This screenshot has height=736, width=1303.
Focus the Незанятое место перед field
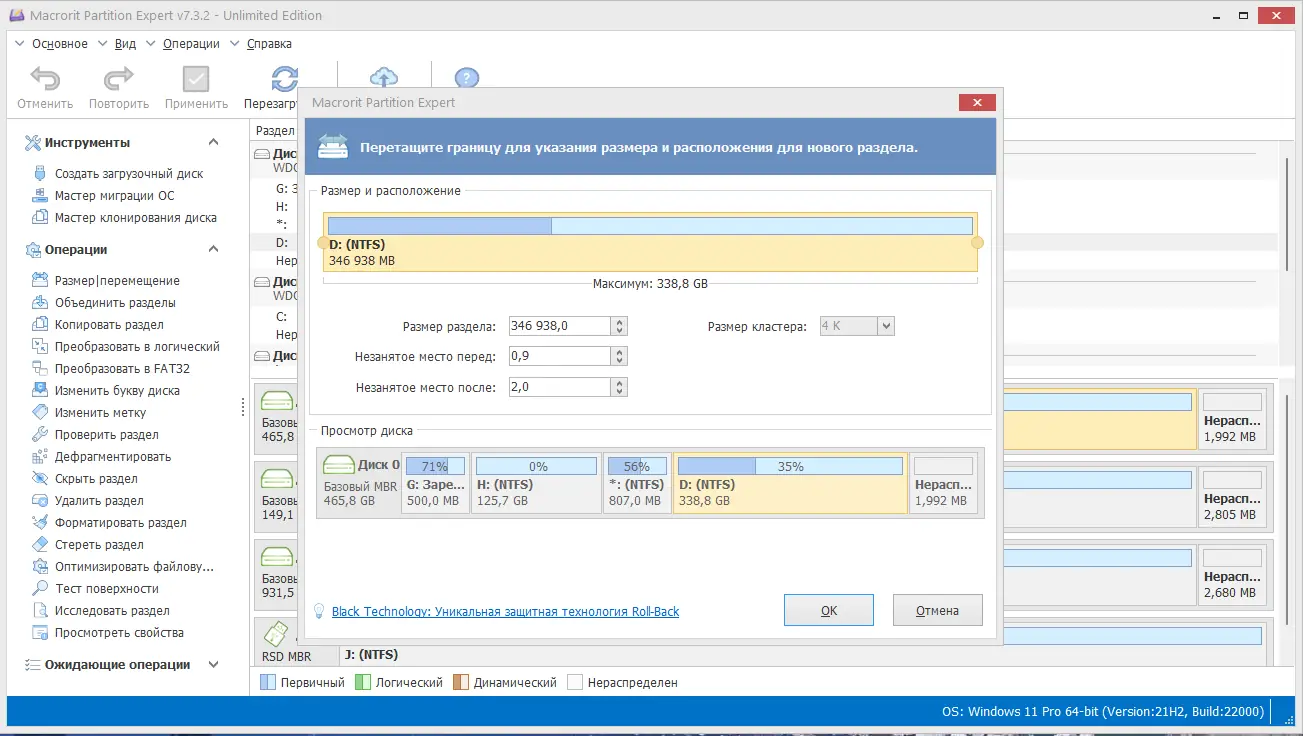tap(560, 356)
